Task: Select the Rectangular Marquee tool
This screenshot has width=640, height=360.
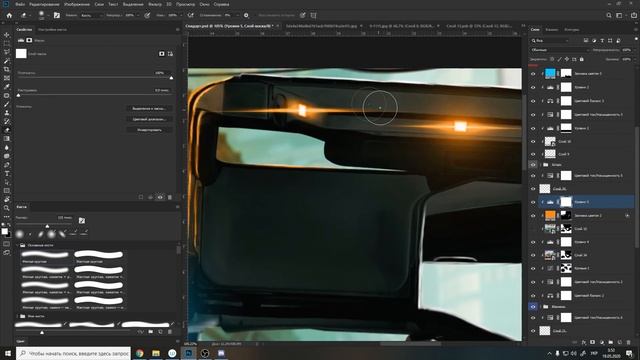Action: pyautogui.click(x=7, y=44)
